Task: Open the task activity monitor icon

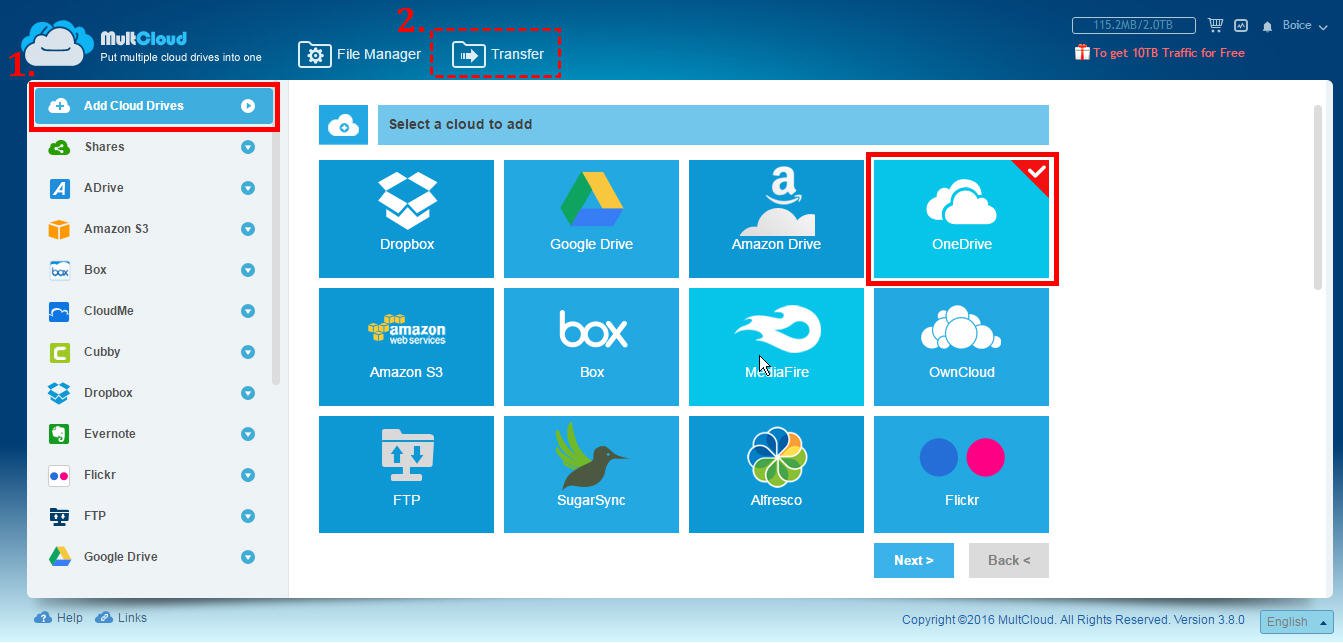Action: [x=1241, y=25]
